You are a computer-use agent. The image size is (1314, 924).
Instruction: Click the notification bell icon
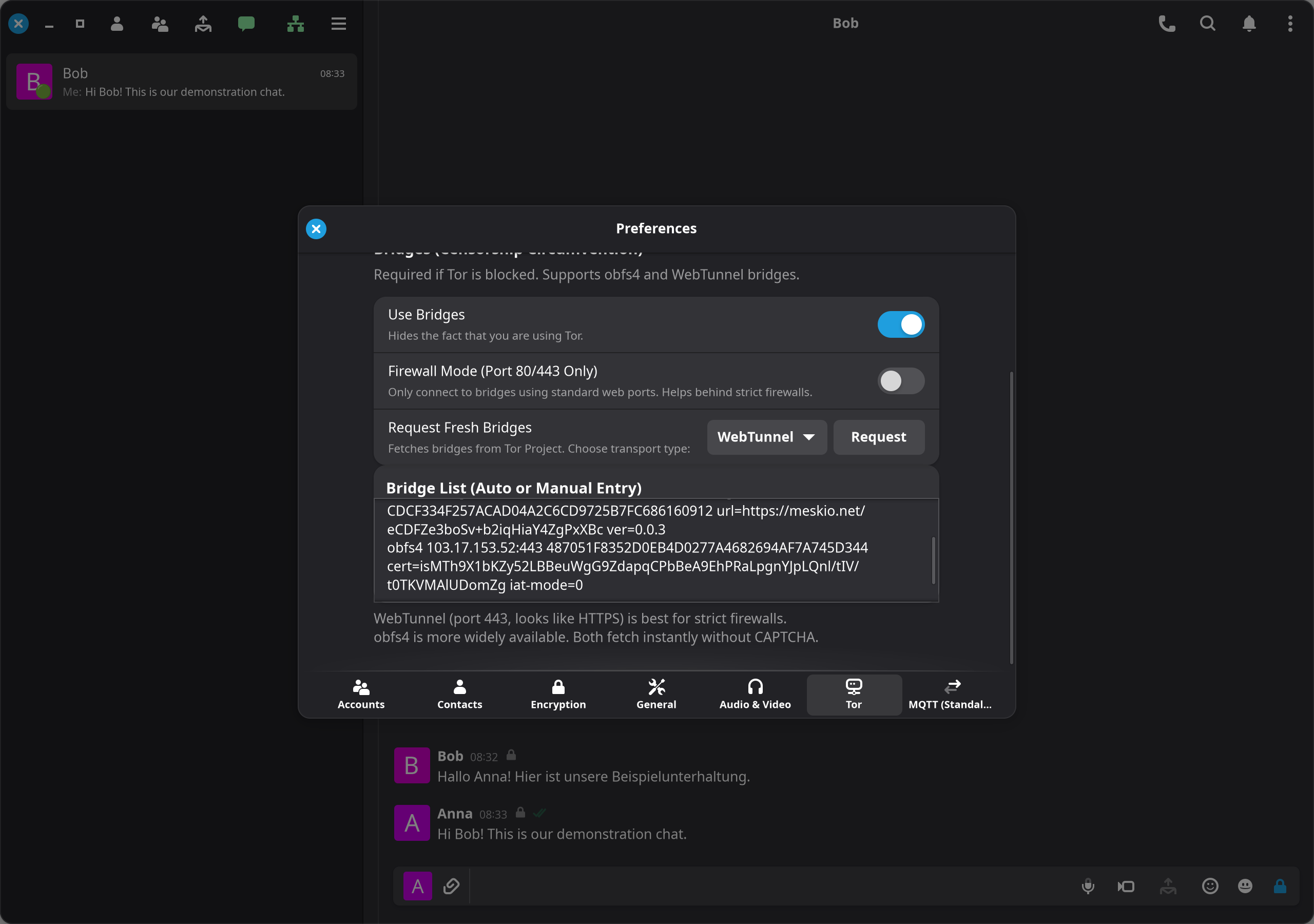pos(1249,24)
